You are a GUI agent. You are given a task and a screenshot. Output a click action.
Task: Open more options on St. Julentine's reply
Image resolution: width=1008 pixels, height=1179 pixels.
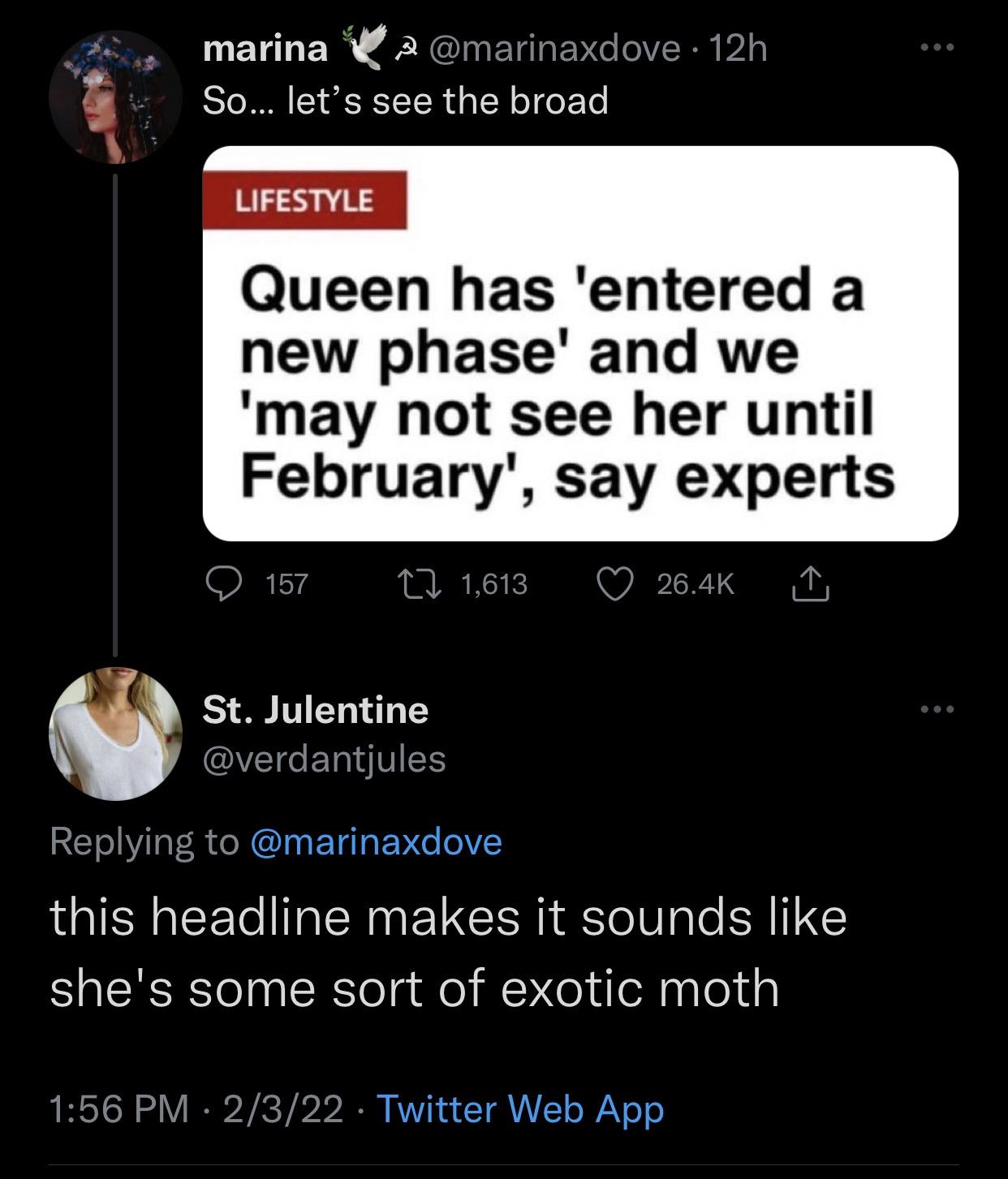(x=939, y=711)
